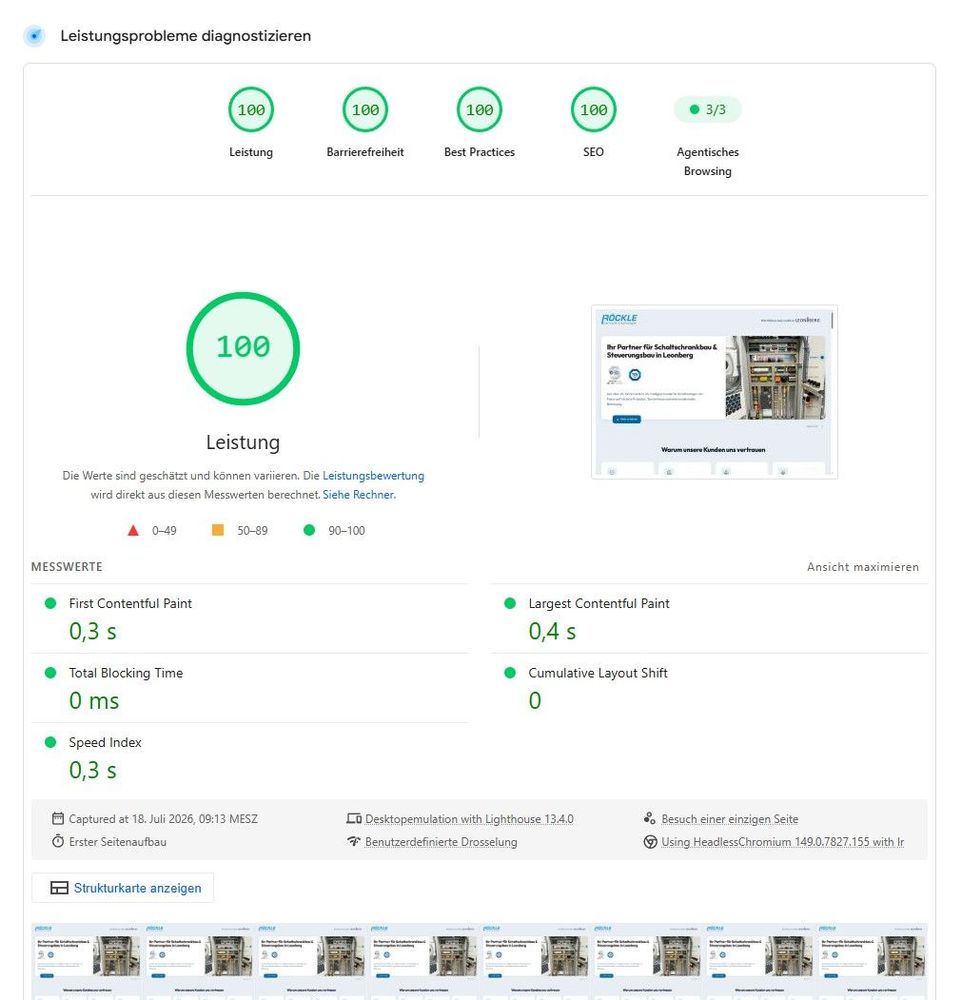Viewport: 962px width, 1000px height.
Task: Open Benutzerdefinierte Drosselung details
Action: point(441,842)
